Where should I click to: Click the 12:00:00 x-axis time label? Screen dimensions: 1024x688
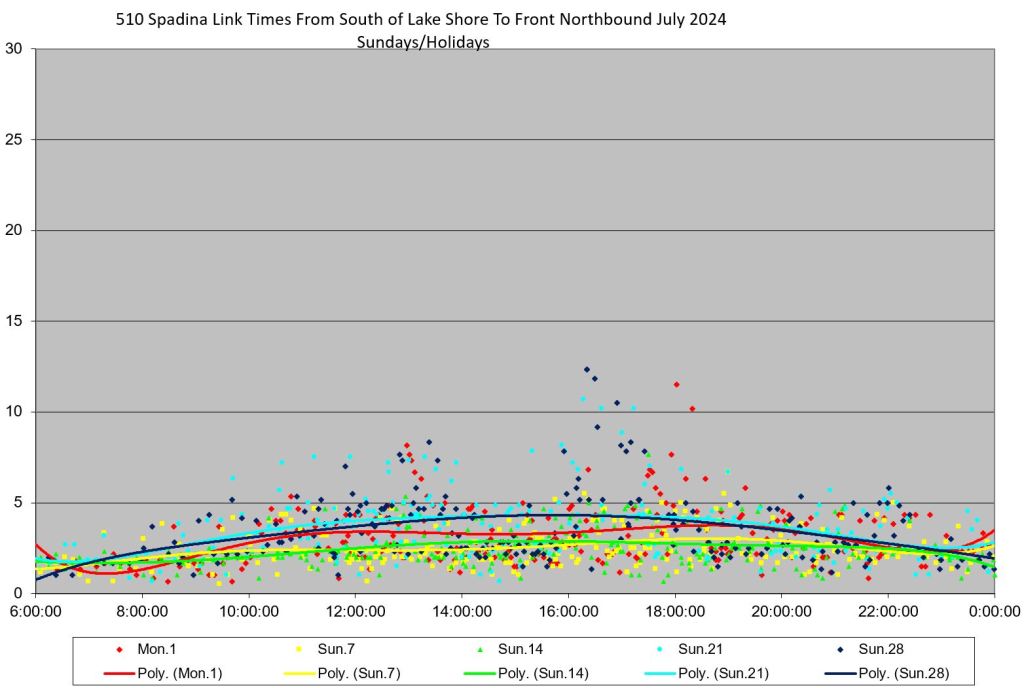[x=355, y=611]
